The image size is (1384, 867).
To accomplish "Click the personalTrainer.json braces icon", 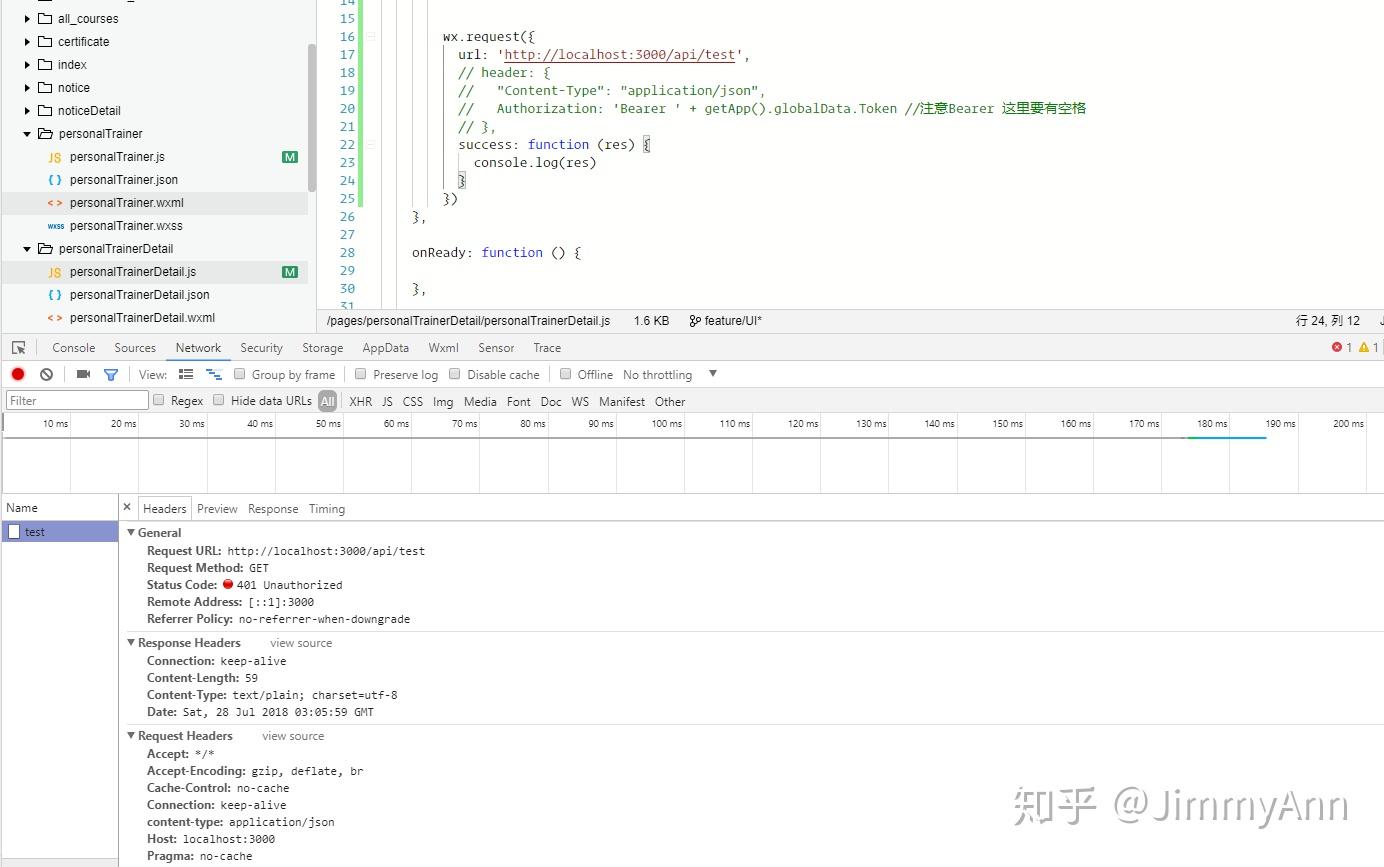I will click(55, 180).
